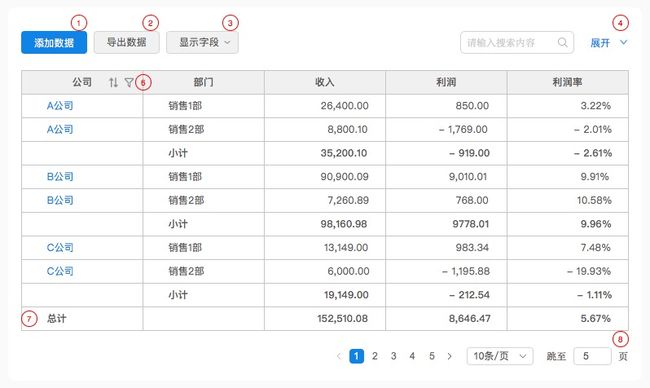Open the 显示字段 dropdown

[202, 42]
